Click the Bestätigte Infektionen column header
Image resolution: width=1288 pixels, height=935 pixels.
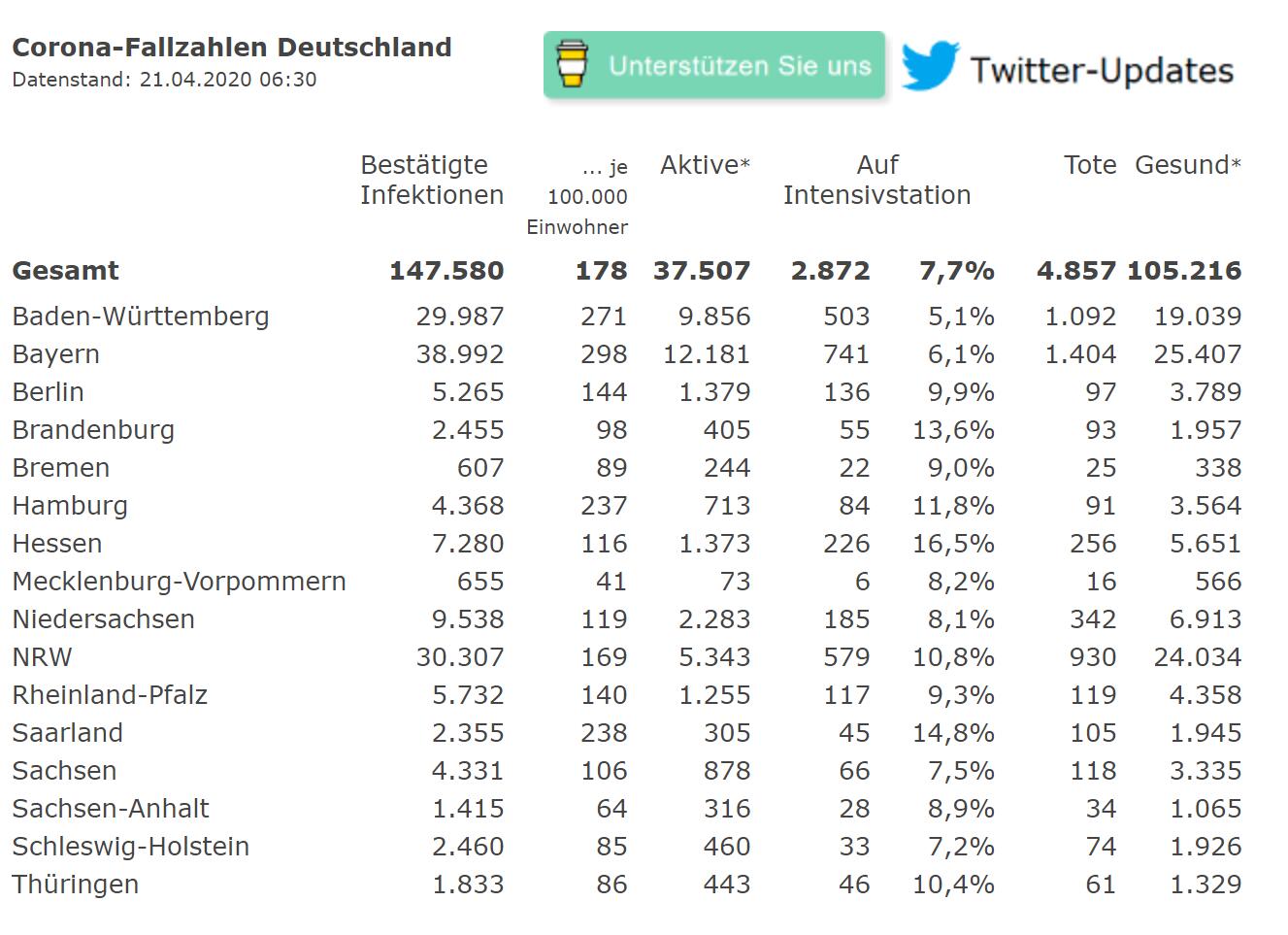(432, 180)
